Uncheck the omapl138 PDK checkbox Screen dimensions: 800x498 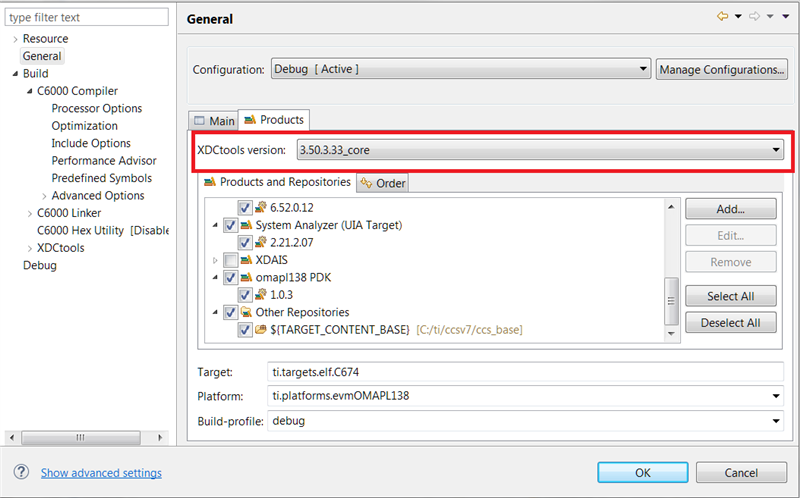point(231,278)
